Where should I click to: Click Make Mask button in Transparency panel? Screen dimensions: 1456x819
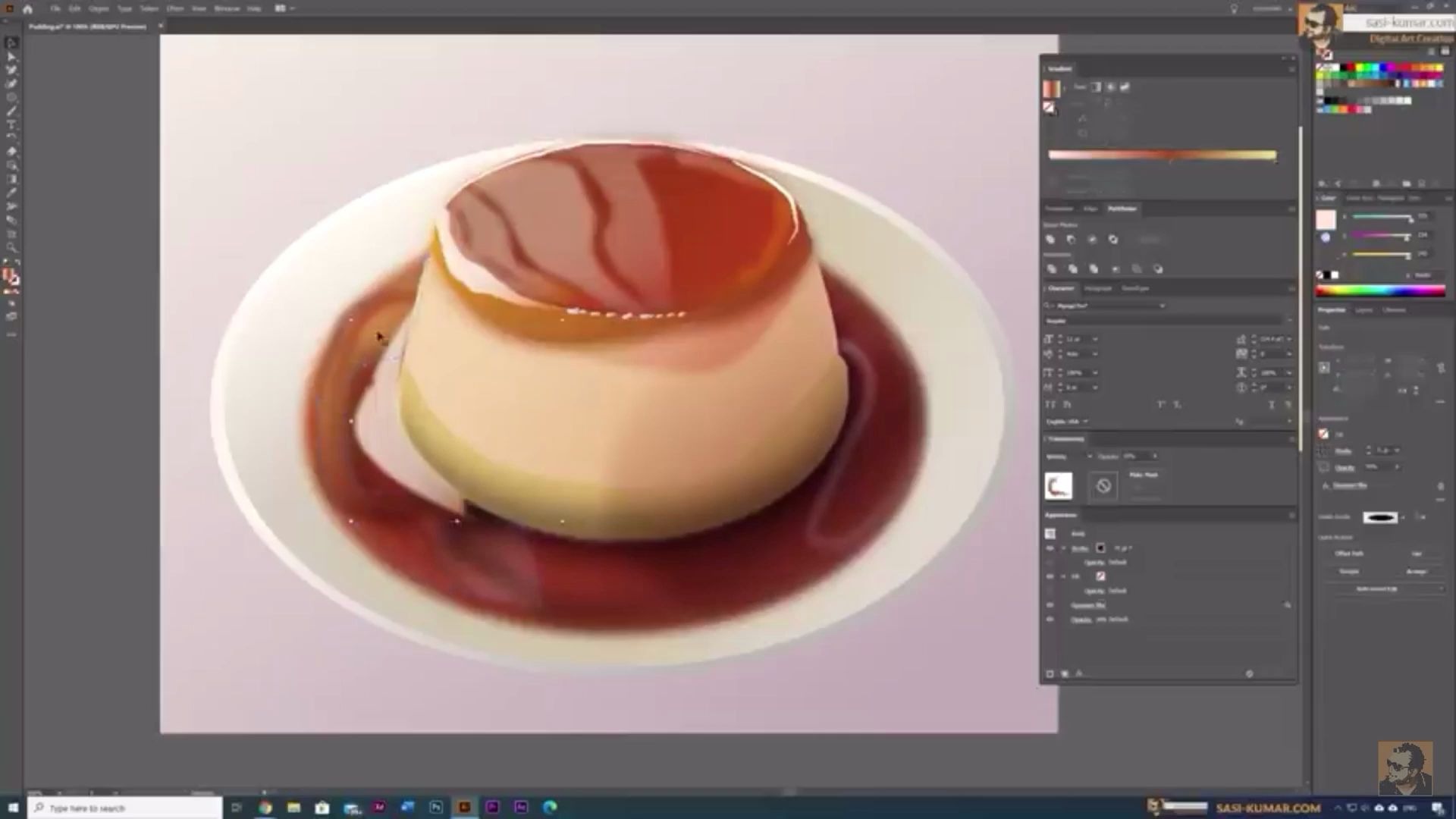[x=1144, y=475]
